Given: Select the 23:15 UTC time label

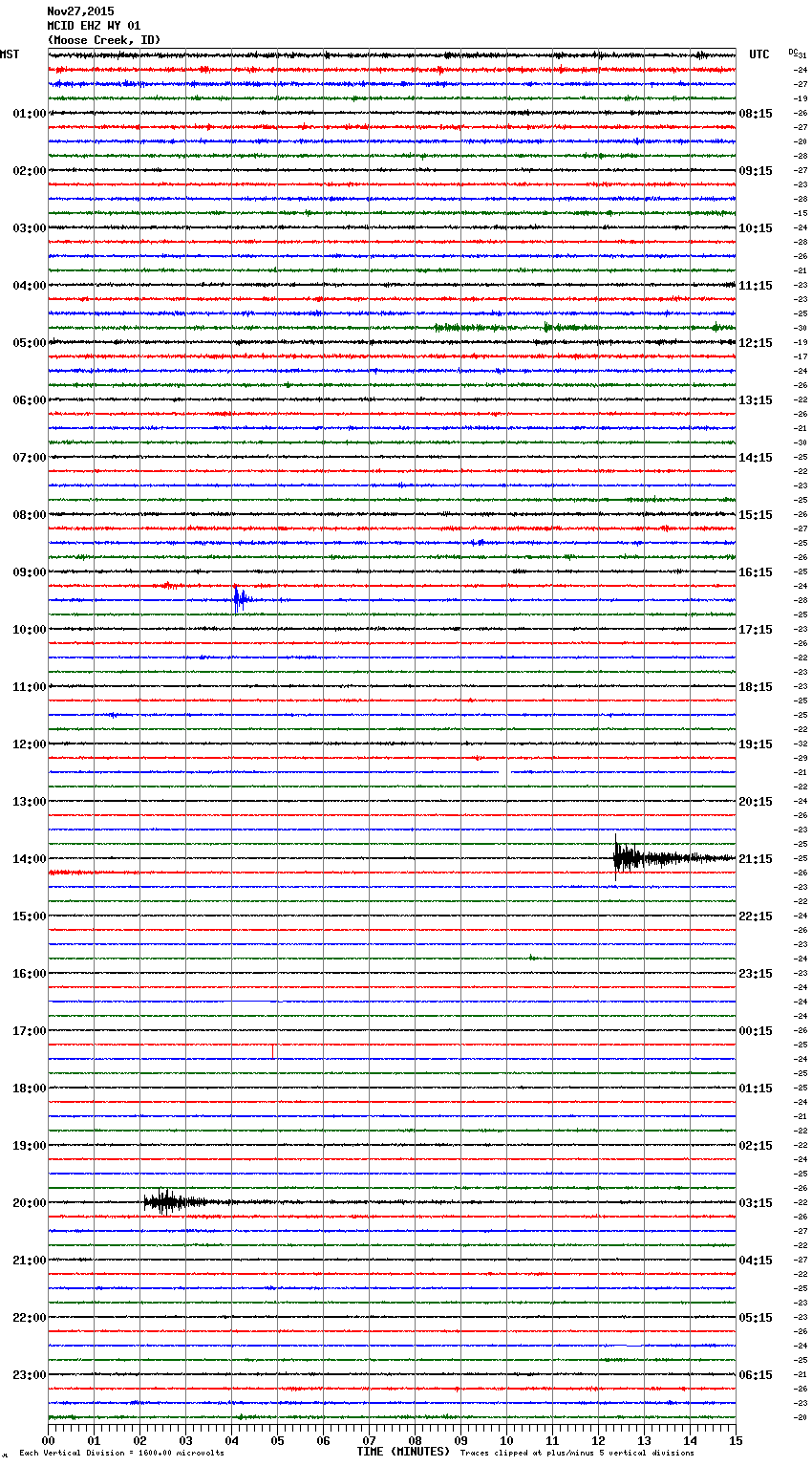Looking at the screenshot, I should pos(756,974).
